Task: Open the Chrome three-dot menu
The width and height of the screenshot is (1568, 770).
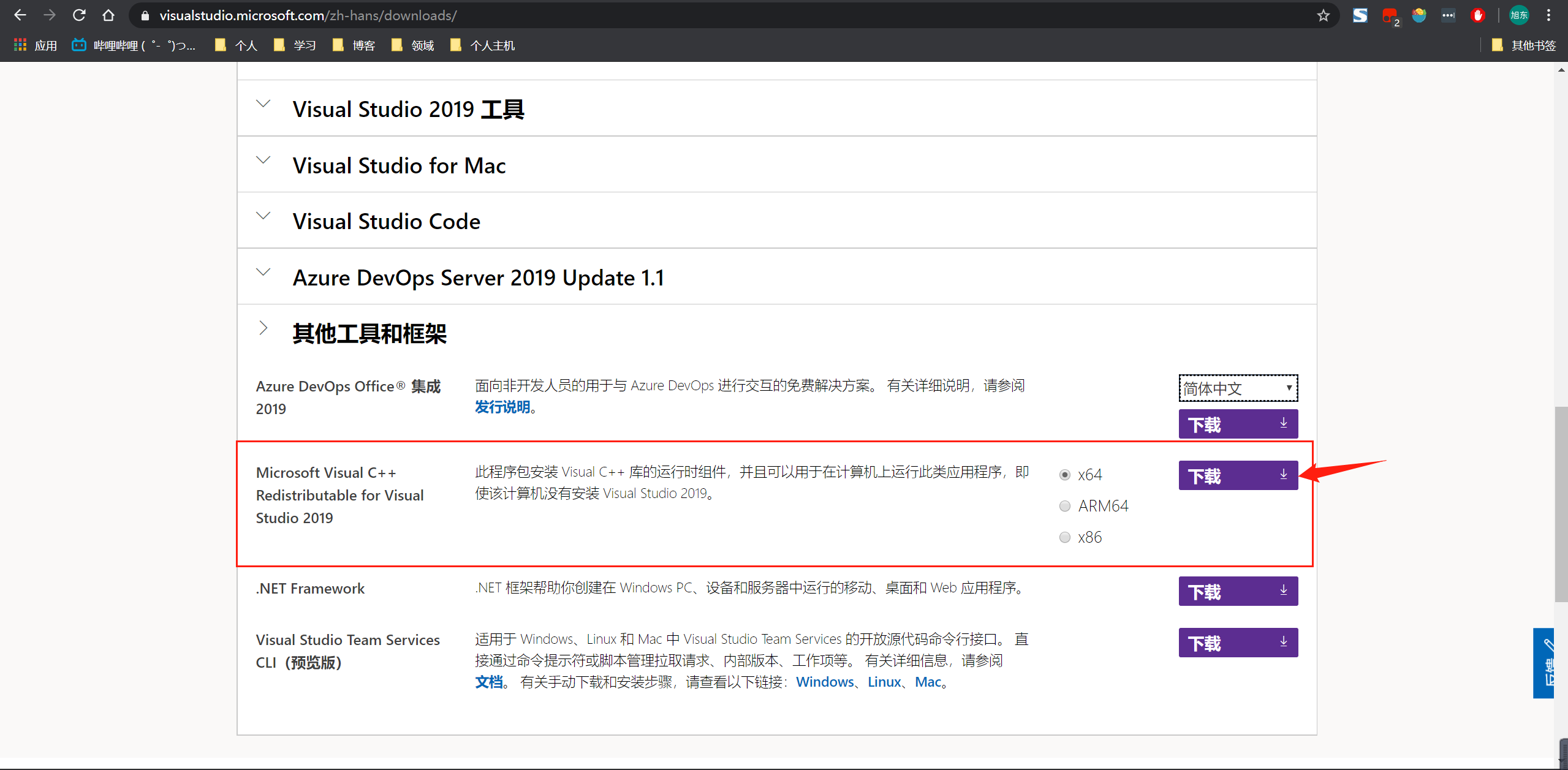Action: point(1548,15)
